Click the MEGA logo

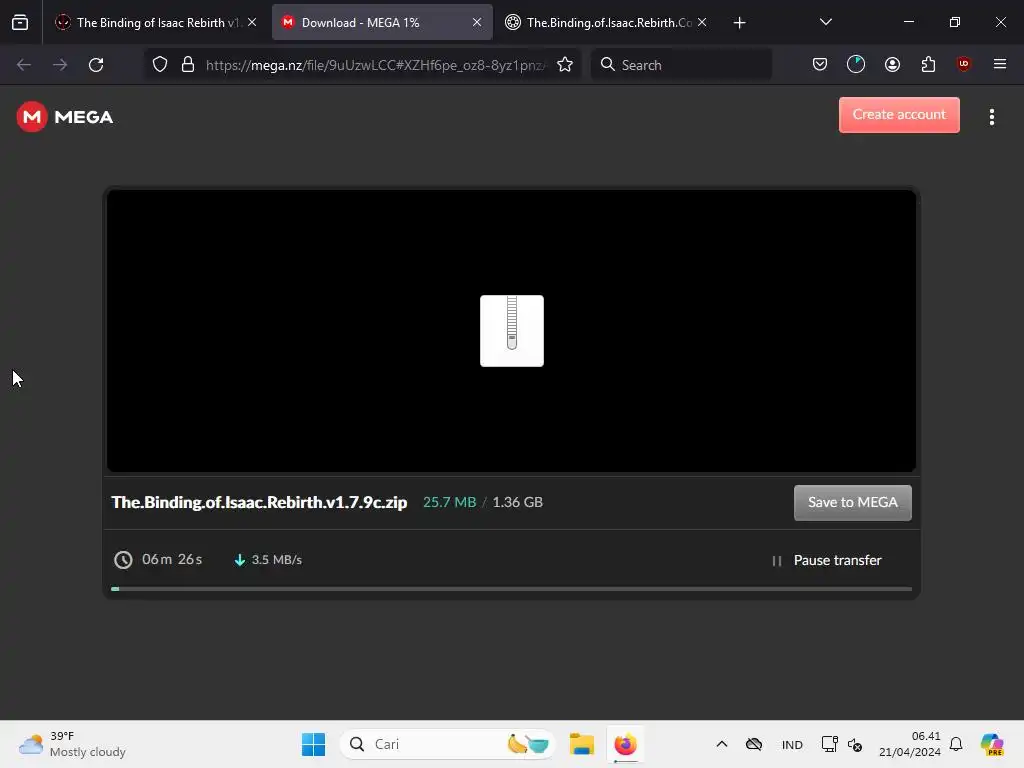coord(65,117)
